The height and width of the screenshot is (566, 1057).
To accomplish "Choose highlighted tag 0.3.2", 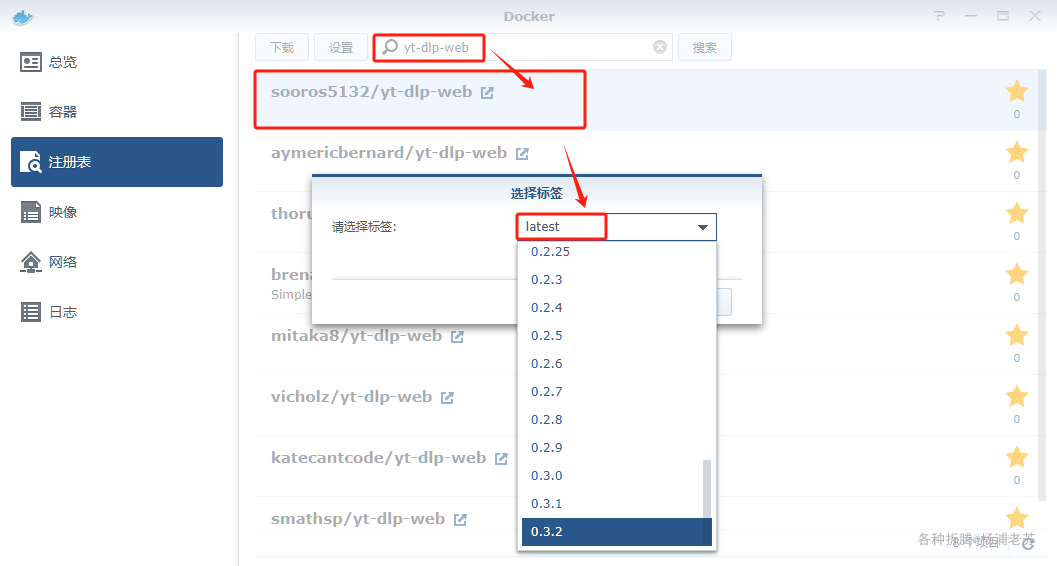I will pyautogui.click(x=617, y=532).
